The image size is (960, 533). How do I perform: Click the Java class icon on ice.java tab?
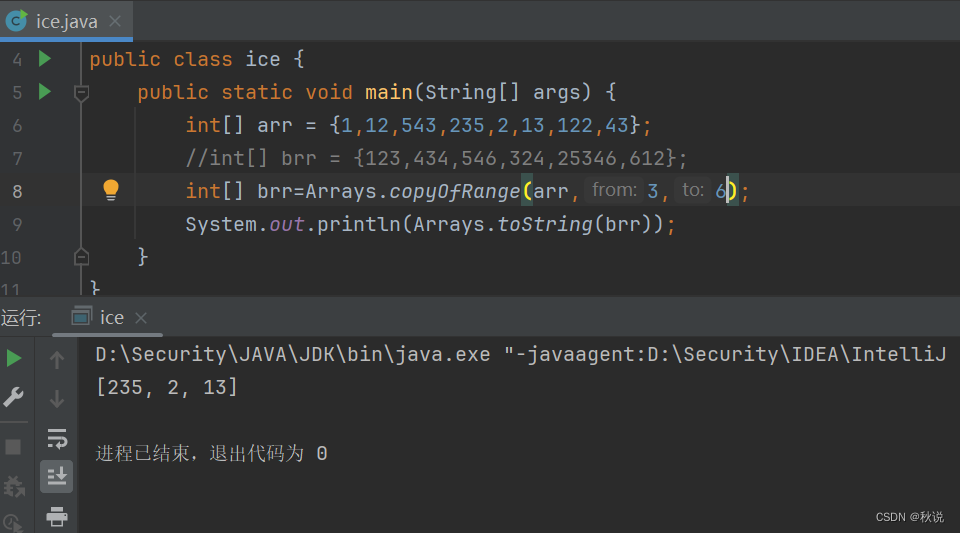[17, 21]
